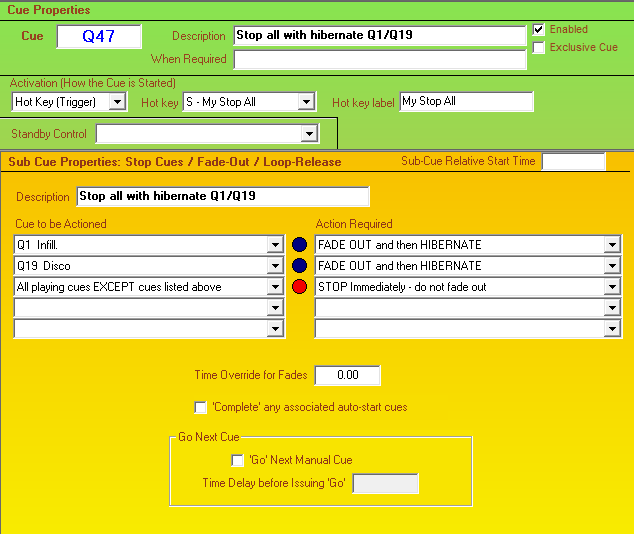Expand the Hot key 'S - My Stop All' dropdown
Screen dimensions: 634x534
tap(307, 102)
